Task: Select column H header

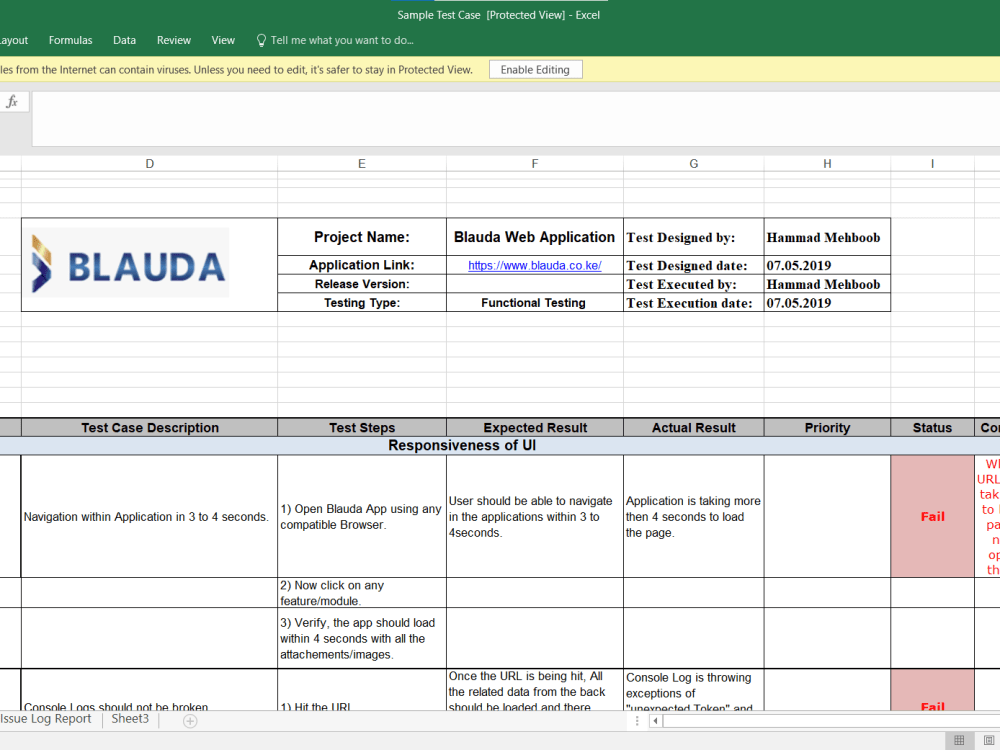Action: [x=827, y=164]
